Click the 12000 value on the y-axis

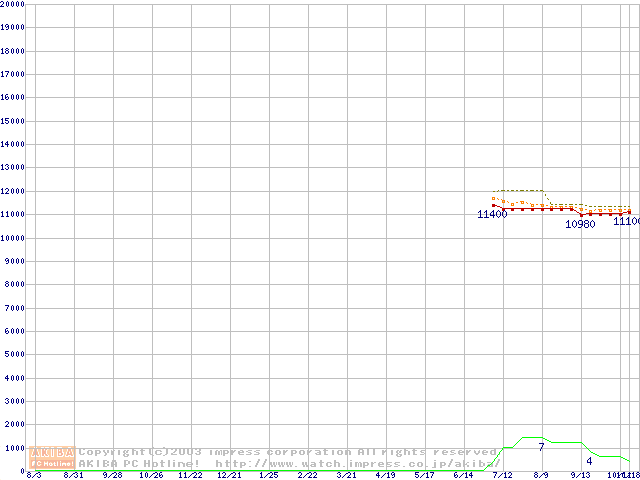click(13, 191)
